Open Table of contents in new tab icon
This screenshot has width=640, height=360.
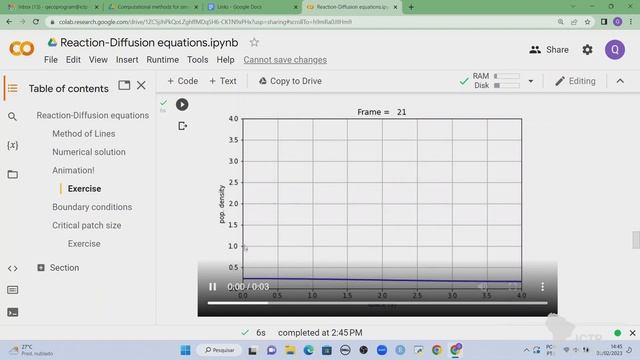(x=124, y=85)
